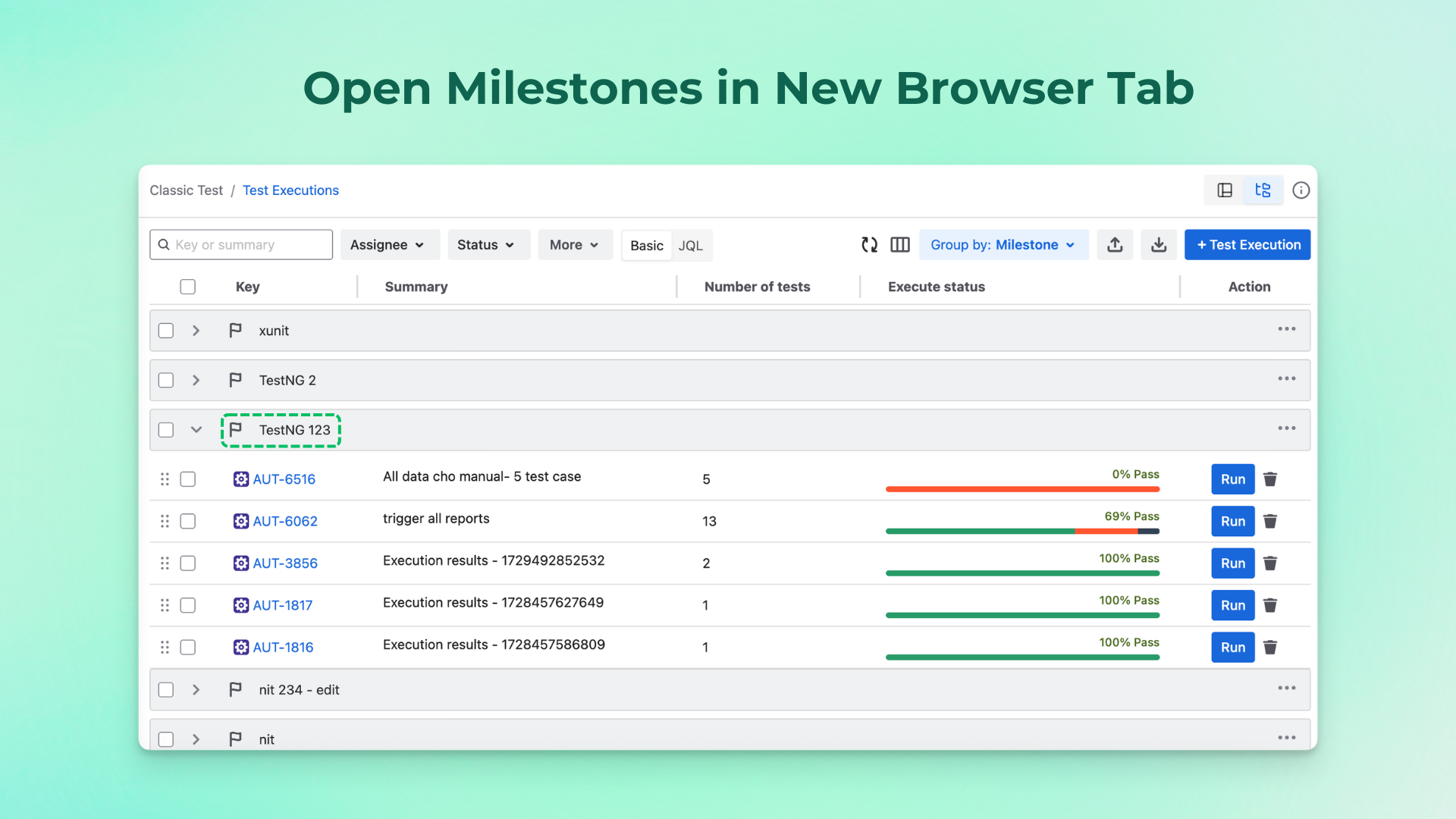1456x819 pixels.
Task: Collapse the TestNG 123 milestone
Action: [196, 429]
